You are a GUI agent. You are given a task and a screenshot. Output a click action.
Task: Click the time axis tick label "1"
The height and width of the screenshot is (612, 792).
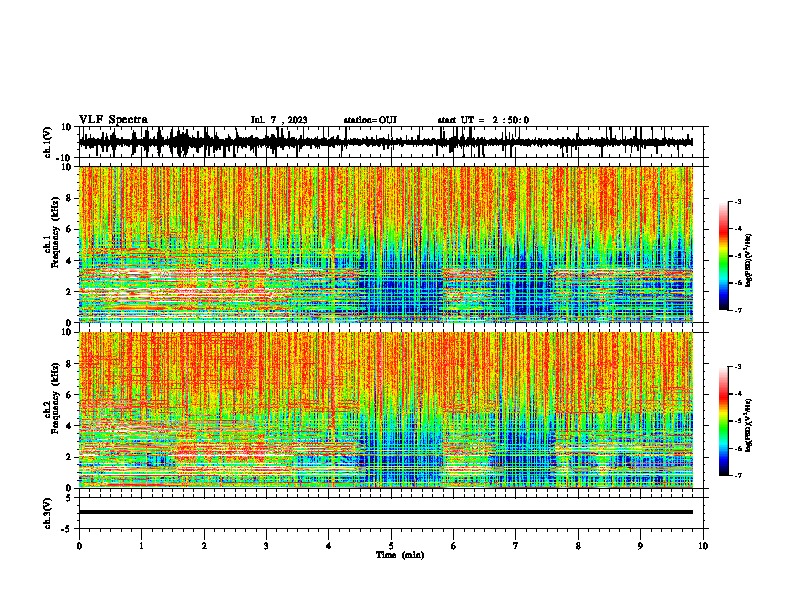141,546
